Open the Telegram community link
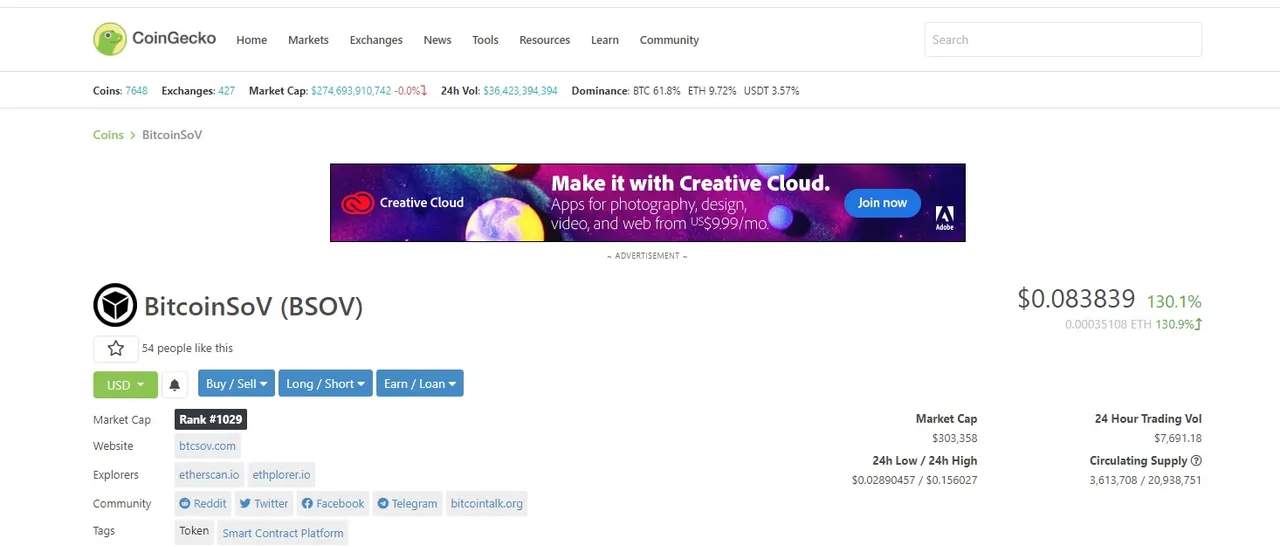 pos(408,504)
